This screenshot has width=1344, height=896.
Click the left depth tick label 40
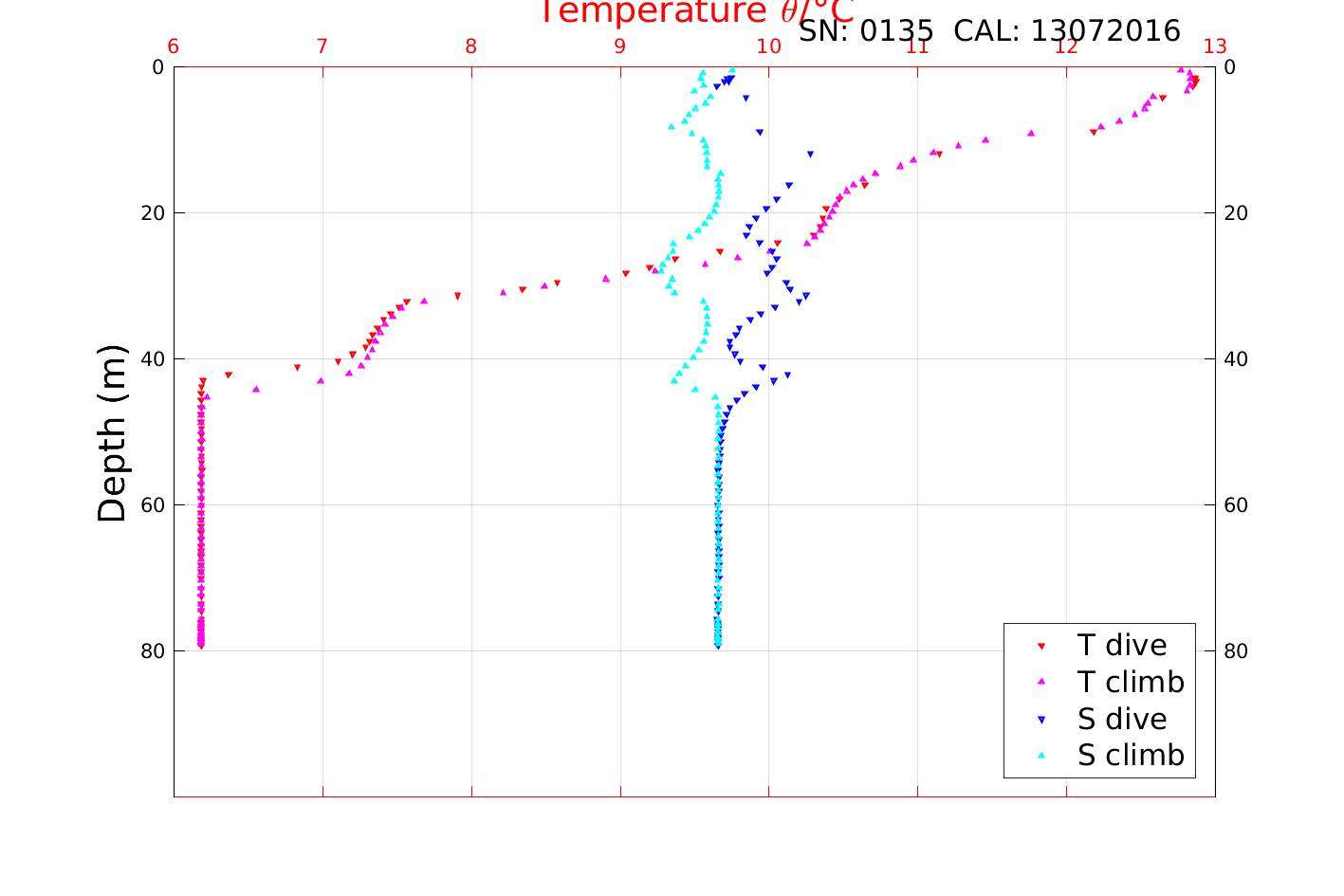[x=153, y=359]
